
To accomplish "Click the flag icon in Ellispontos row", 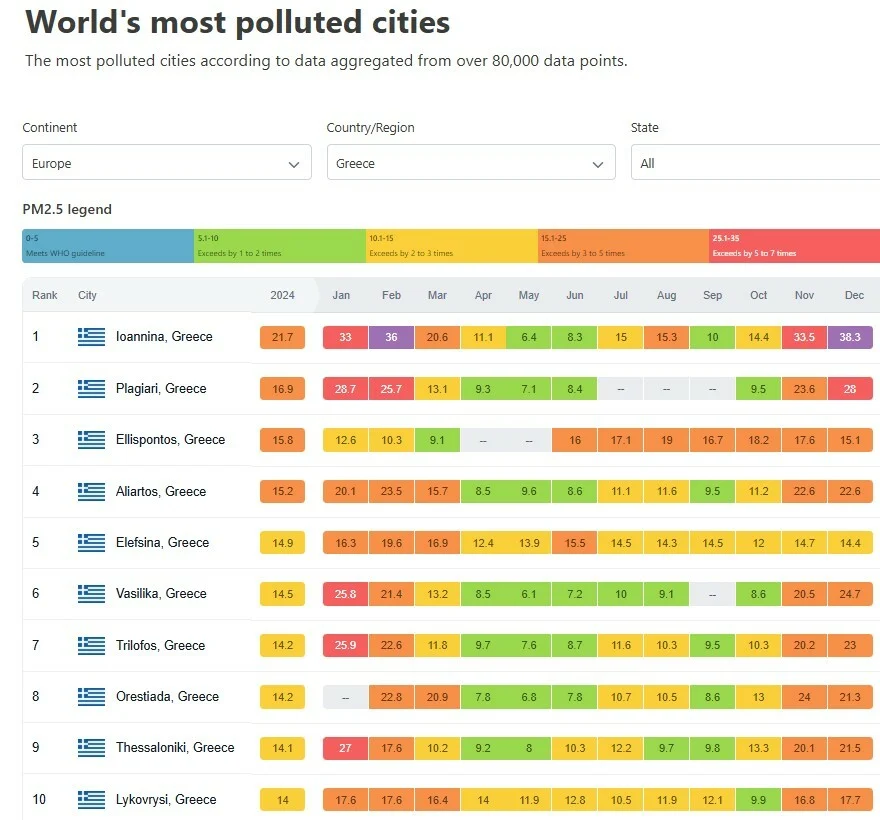I will 91,440.
